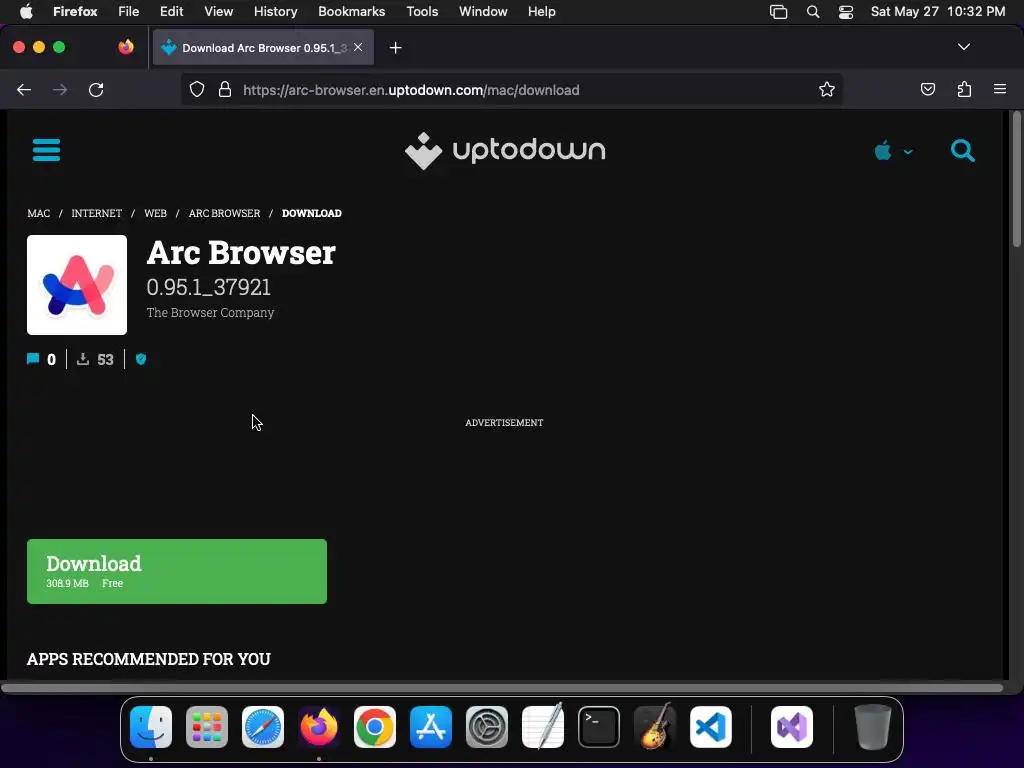Go back to previous page
This screenshot has width=1024, height=768.
(24, 89)
